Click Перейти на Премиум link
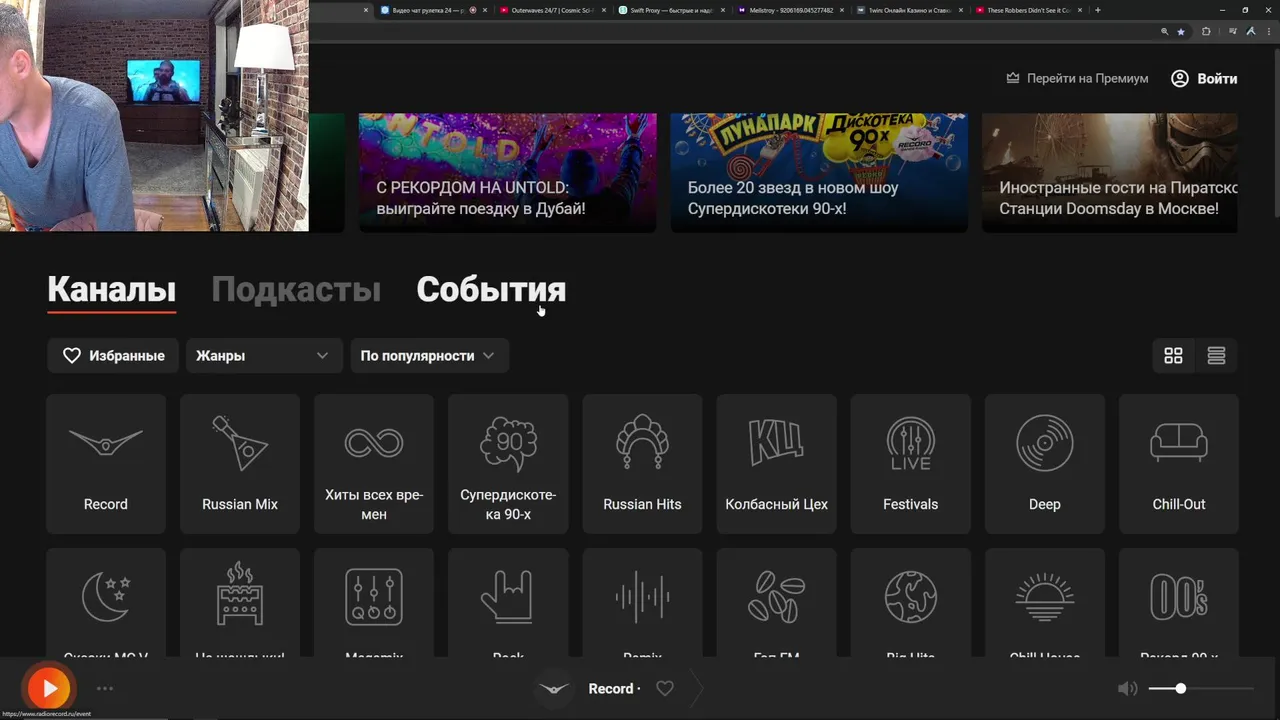The height and width of the screenshot is (720, 1280). click(1077, 78)
